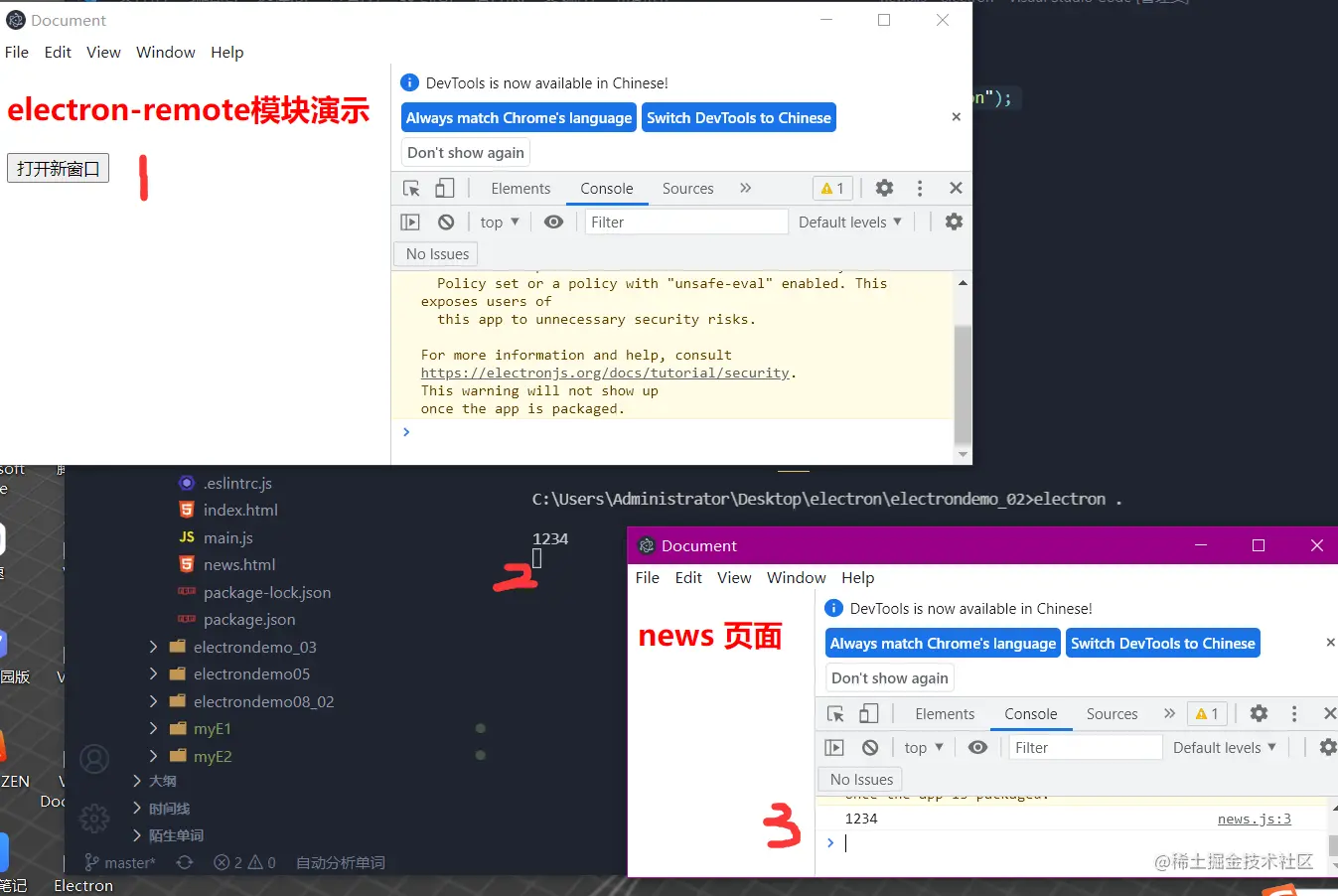1338x896 pixels.
Task: Open the top execution context dropdown
Action: 498,222
